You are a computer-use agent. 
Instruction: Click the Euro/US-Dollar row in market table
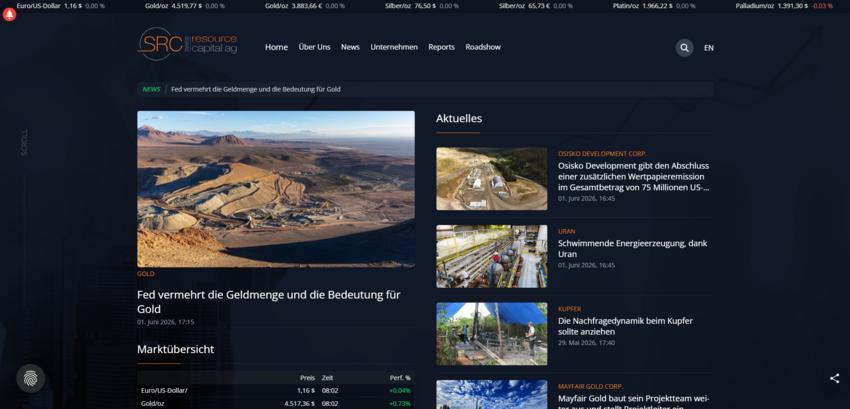coord(276,391)
